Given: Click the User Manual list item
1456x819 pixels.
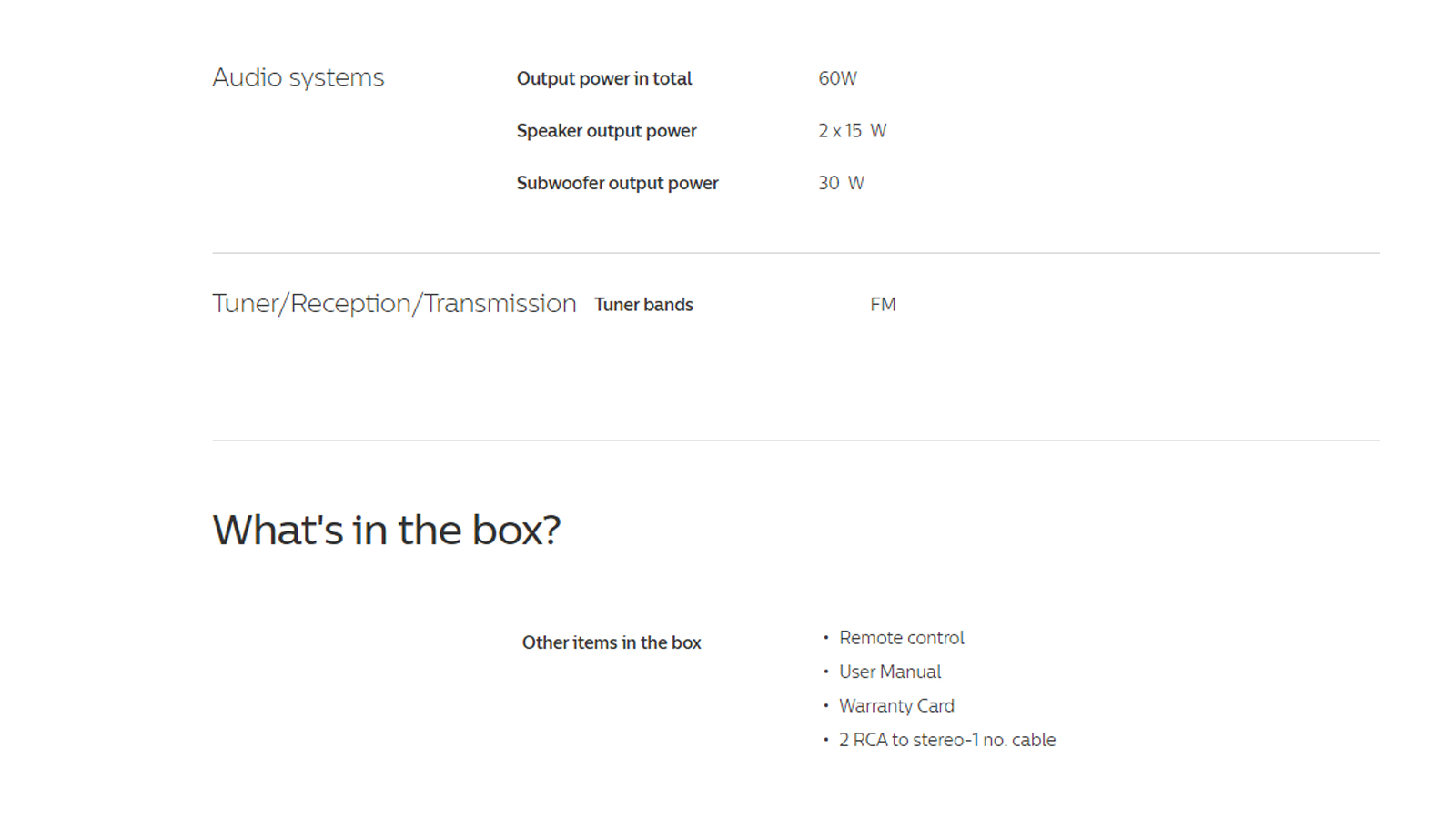Looking at the screenshot, I should pyautogui.click(x=890, y=672).
